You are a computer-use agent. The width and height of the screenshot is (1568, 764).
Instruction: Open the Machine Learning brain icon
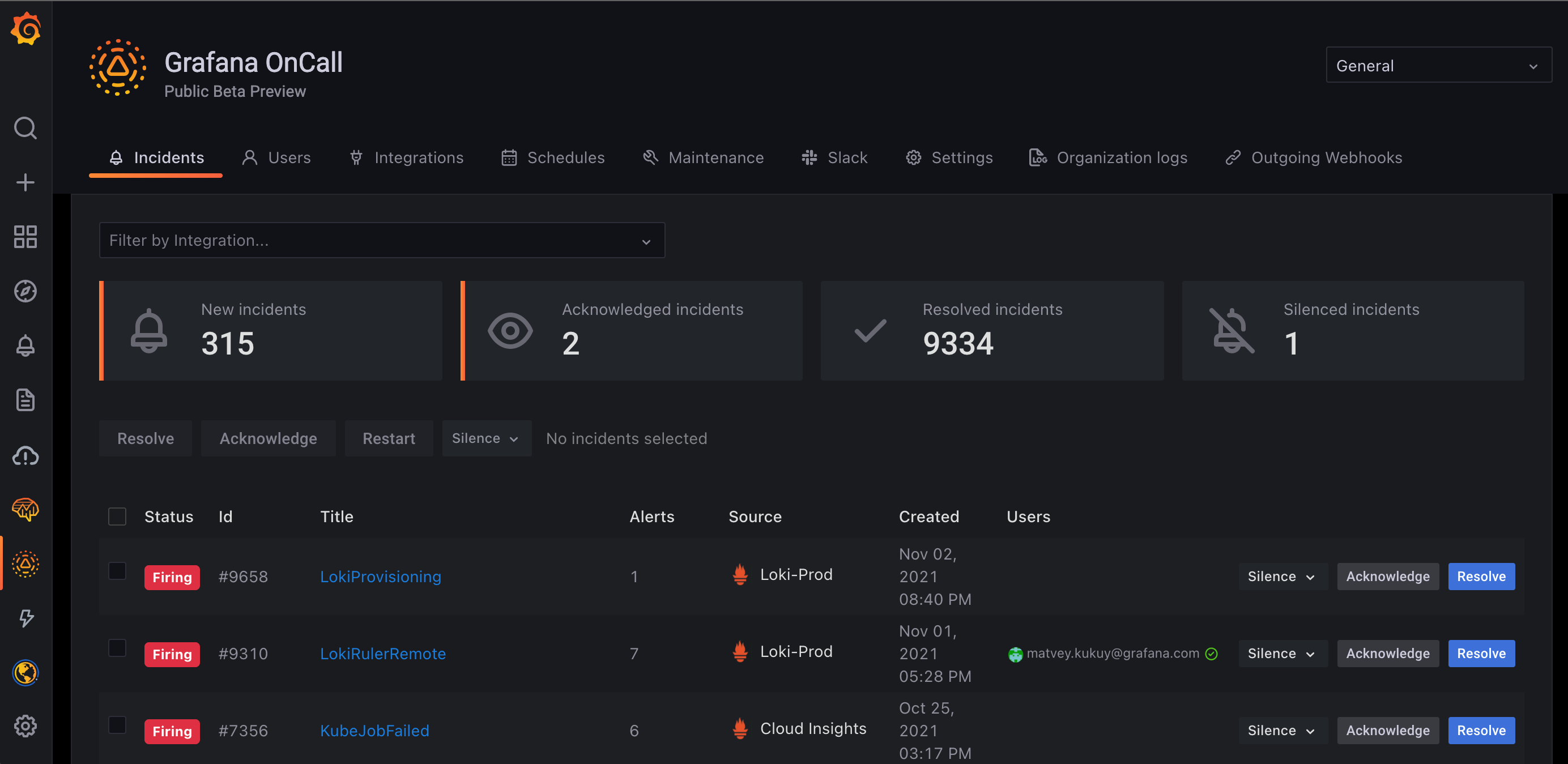(x=25, y=509)
